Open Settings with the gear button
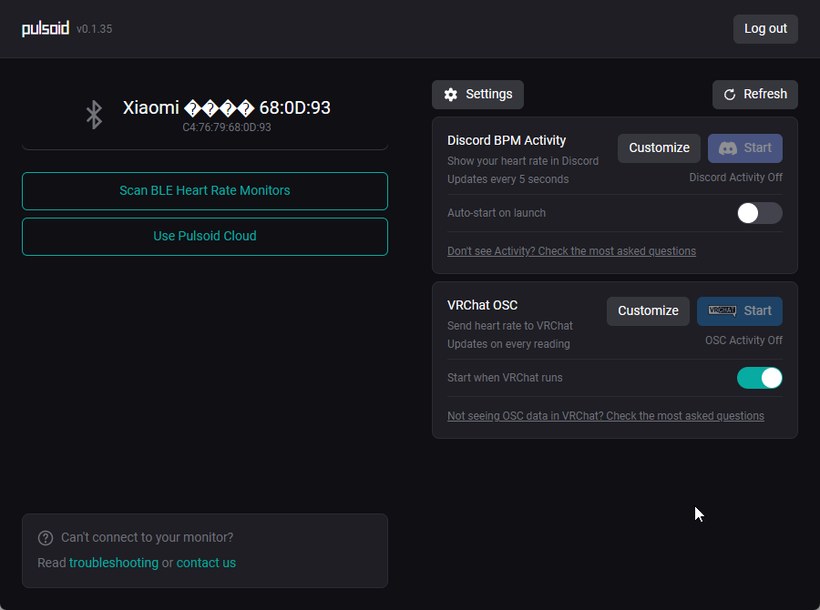Viewport: 820px width, 610px height. 477,94
